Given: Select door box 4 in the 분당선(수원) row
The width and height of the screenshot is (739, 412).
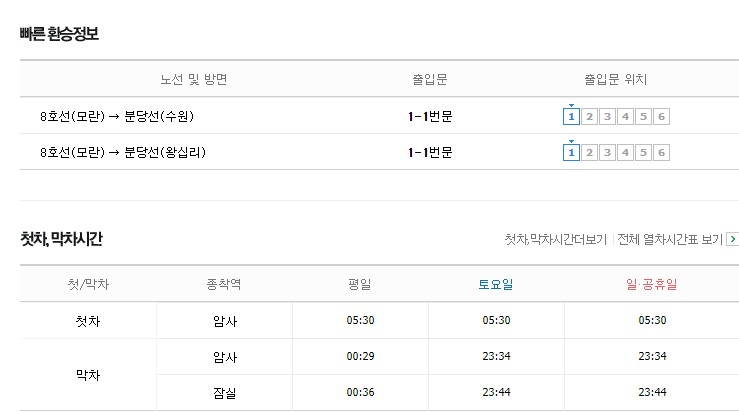Looking at the screenshot, I should [625, 116].
